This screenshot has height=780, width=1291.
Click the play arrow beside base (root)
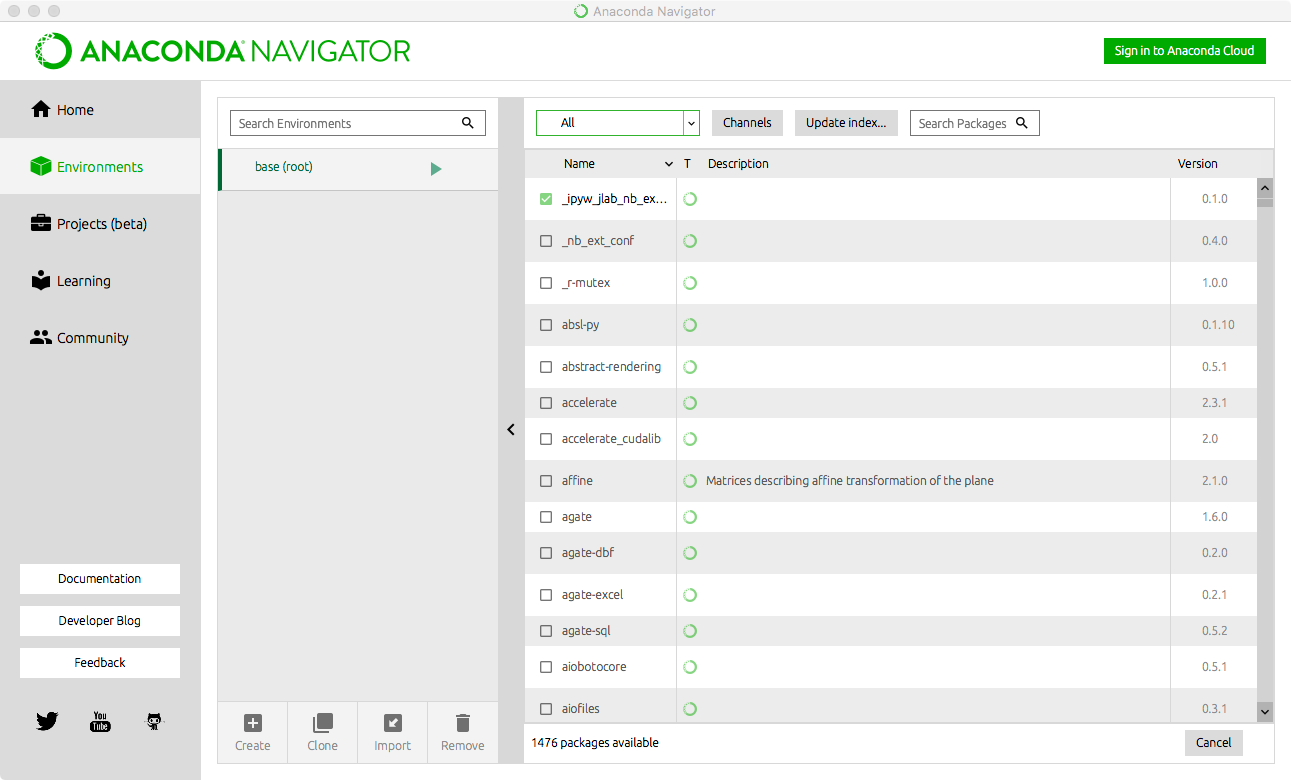(436, 169)
